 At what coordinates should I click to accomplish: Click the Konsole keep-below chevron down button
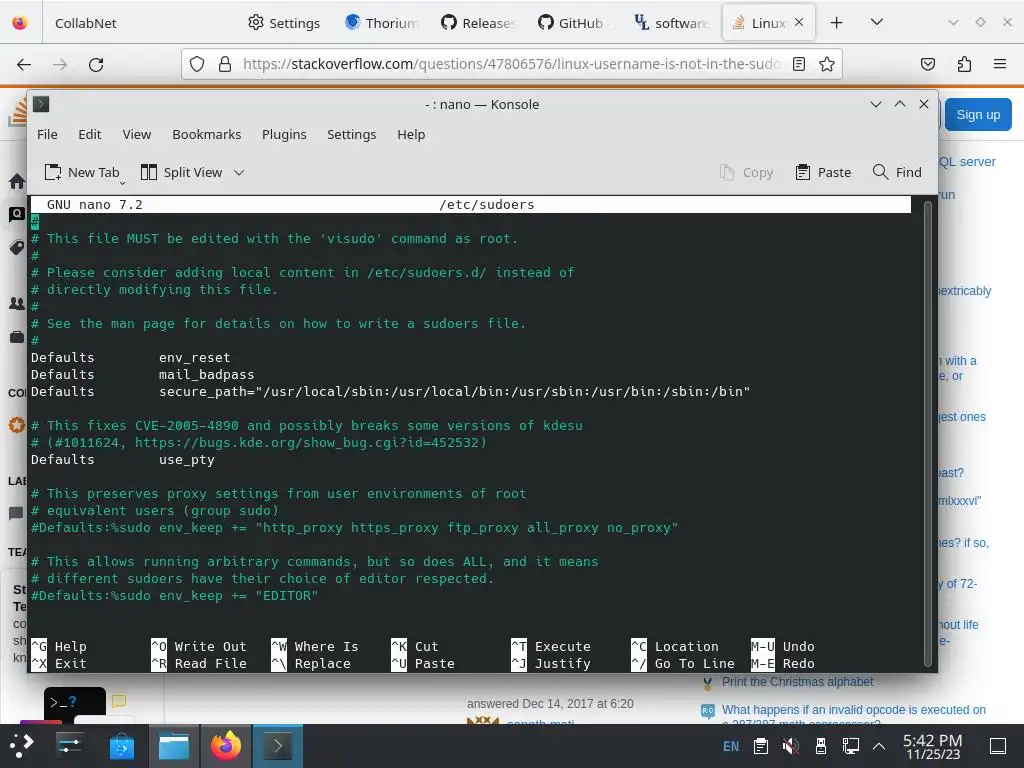(876, 104)
